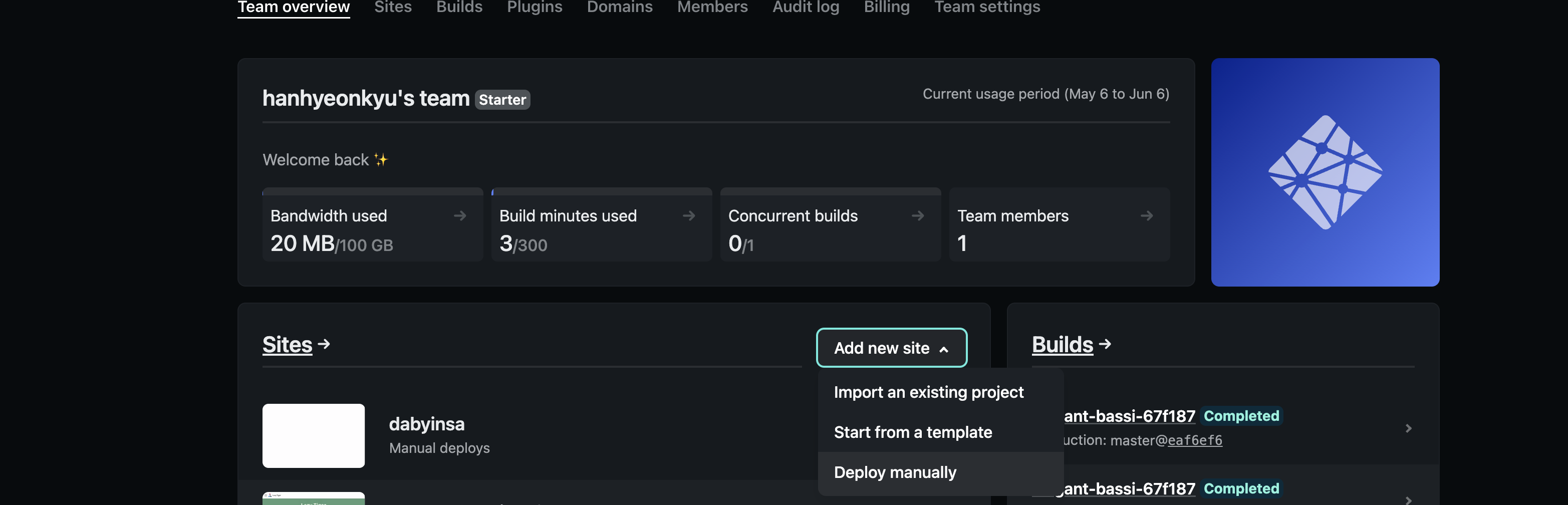Click the 3/300 build minutes value
The width and height of the screenshot is (1568, 505).
tap(524, 244)
